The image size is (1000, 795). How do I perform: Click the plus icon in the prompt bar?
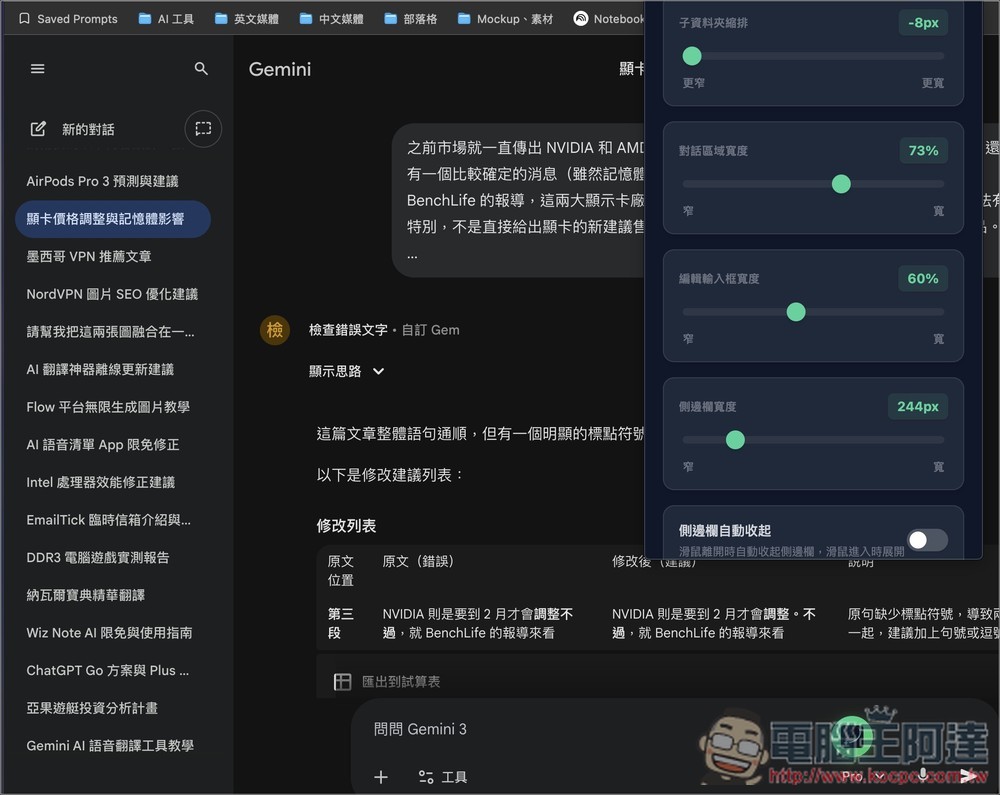tap(381, 777)
